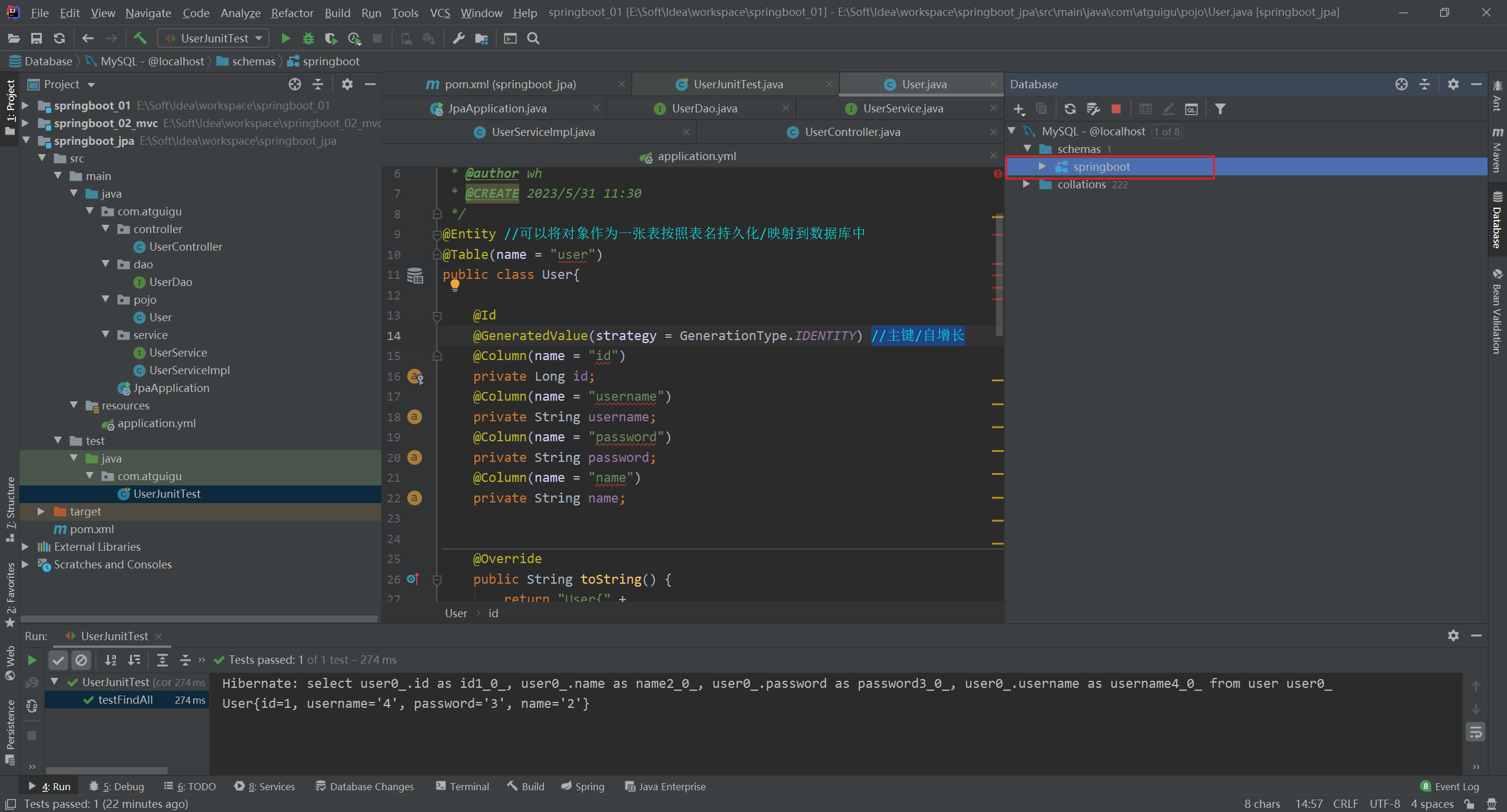Screen dimensions: 1507x812
Task: Open Project Structure icon in toolbar
Action: coord(482,38)
